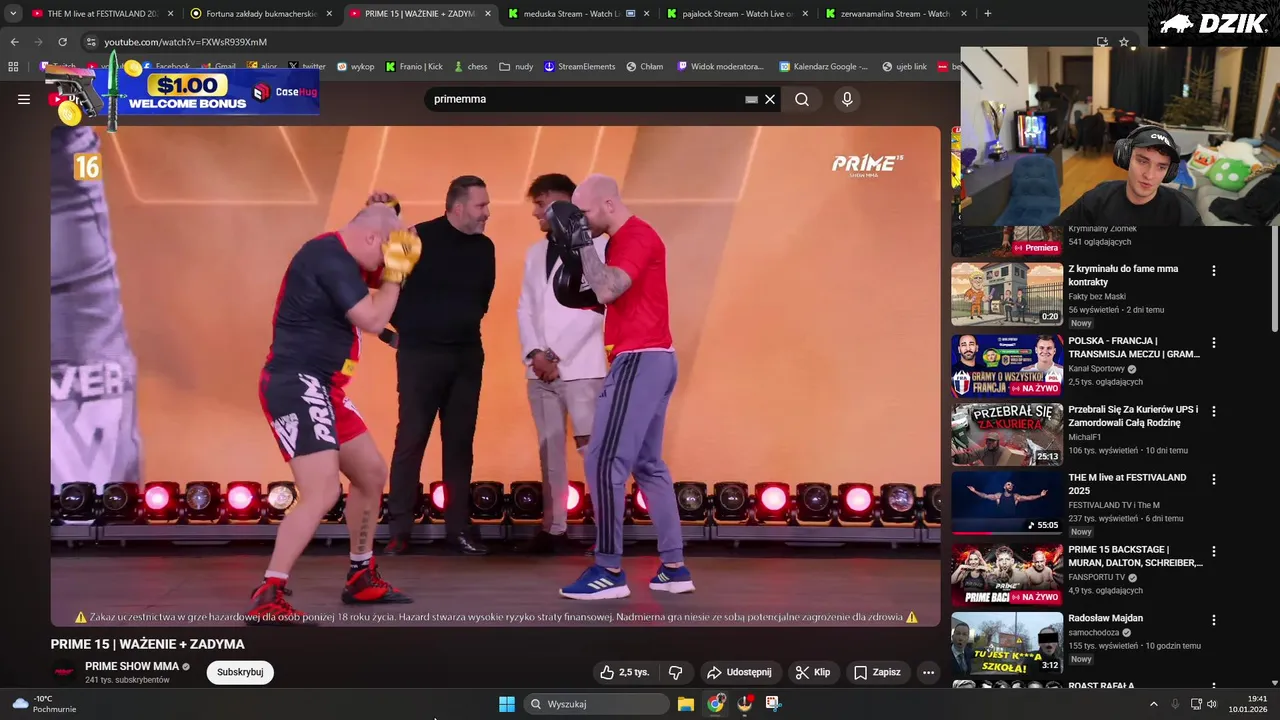Subscribe to PRIME SHOW MMA with Subskrybuj
The width and height of the screenshot is (1280, 720).
(x=240, y=672)
